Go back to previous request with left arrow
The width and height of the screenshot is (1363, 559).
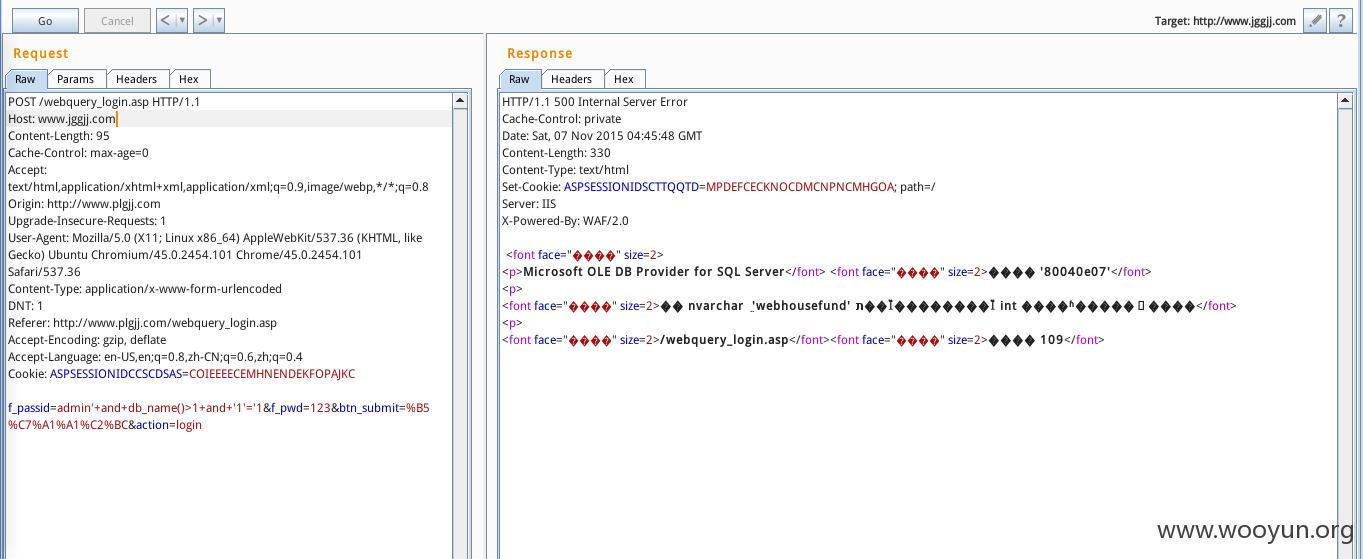pos(166,20)
